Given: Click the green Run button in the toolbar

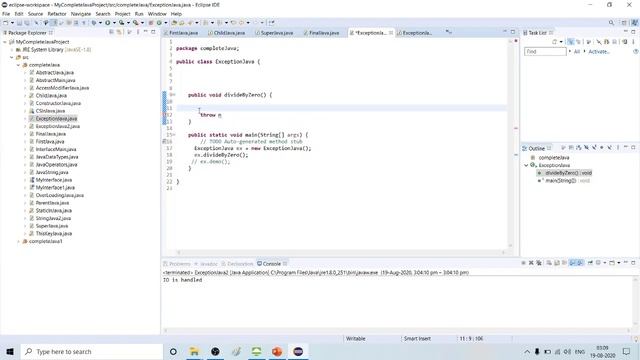Looking at the screenshot, I should [x=108, y=23].
